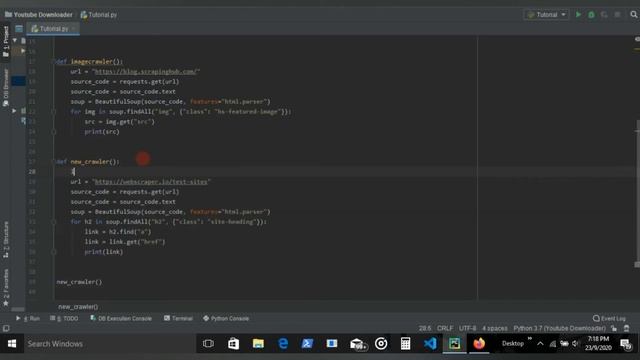The width and height of the screenshot is (640, 360).
Task: Start debugging with the green bug icon
Action: point(591,15)
